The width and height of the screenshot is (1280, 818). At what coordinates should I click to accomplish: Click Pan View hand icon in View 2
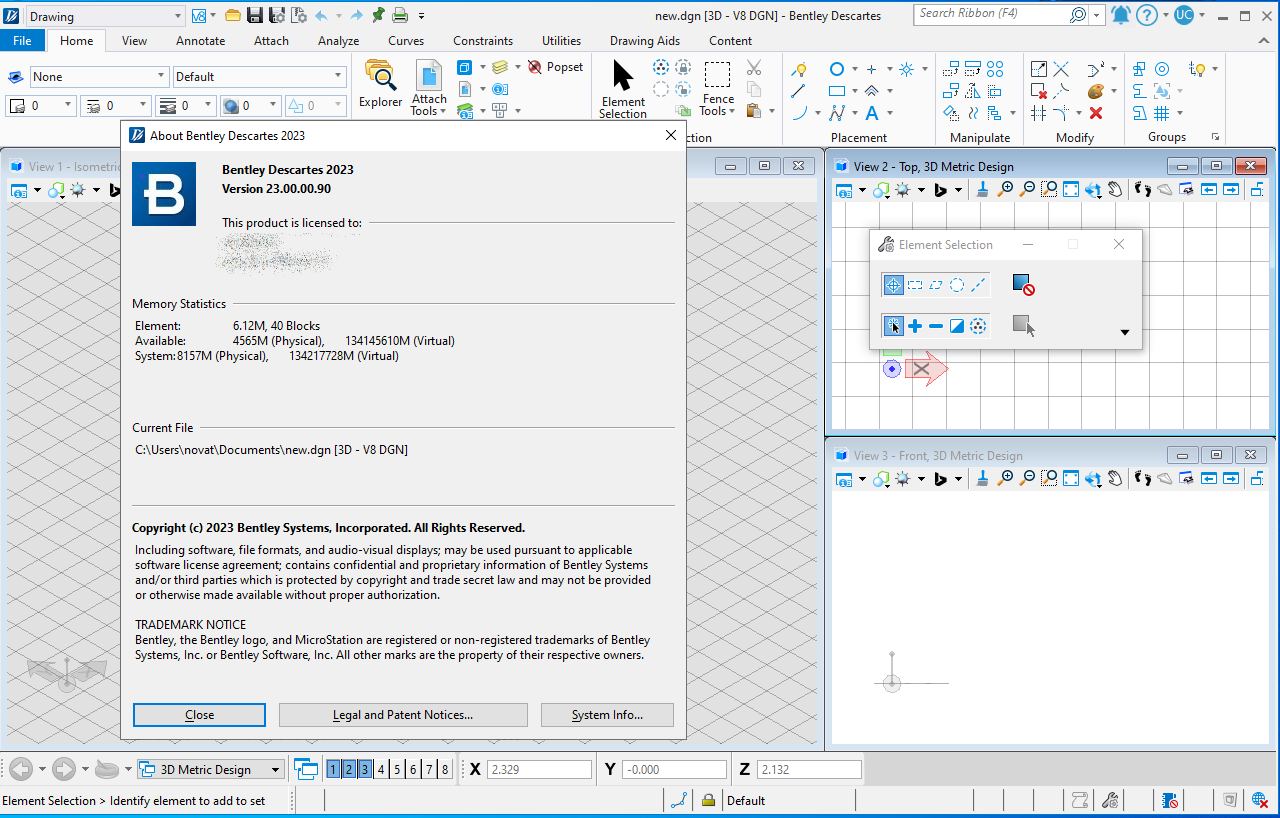tap(1114, 189)
